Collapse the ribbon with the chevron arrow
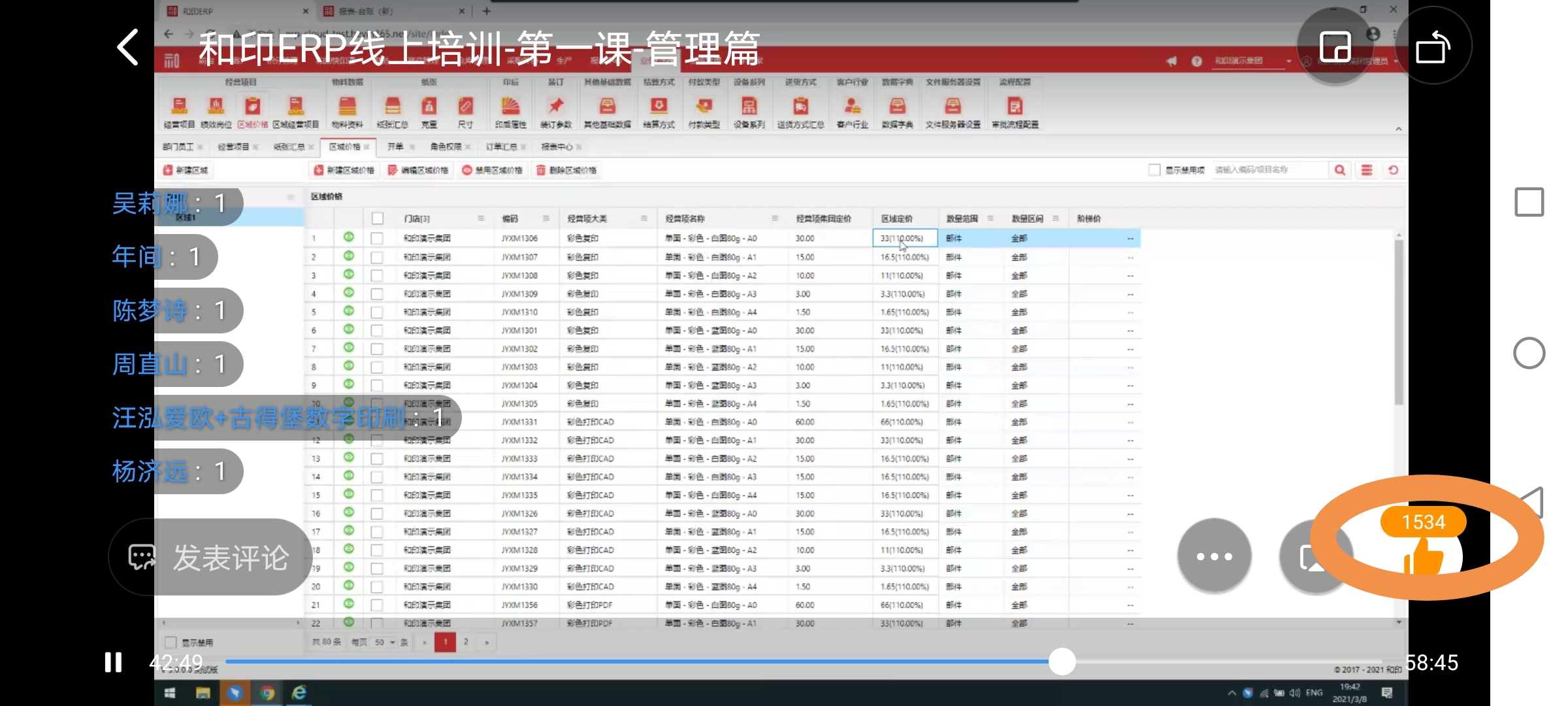The width and height of the screenshot is (1568, 706). [1399, 129]
